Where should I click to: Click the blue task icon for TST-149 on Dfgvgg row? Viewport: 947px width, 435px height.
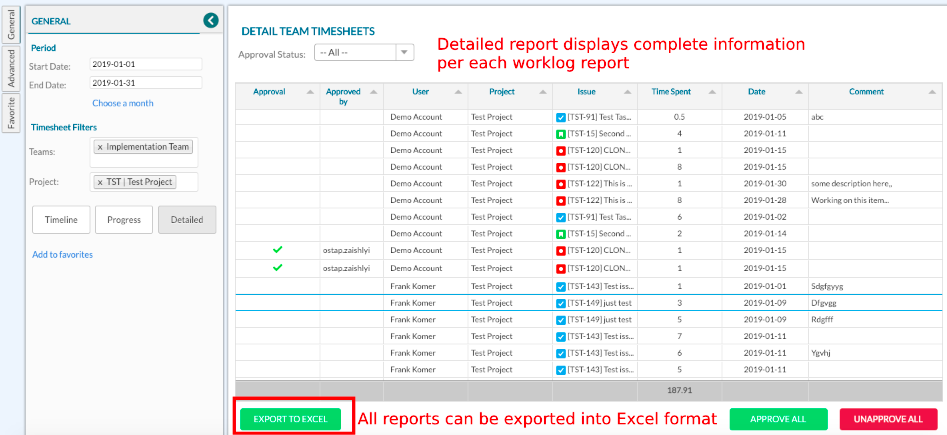(560, 302)
